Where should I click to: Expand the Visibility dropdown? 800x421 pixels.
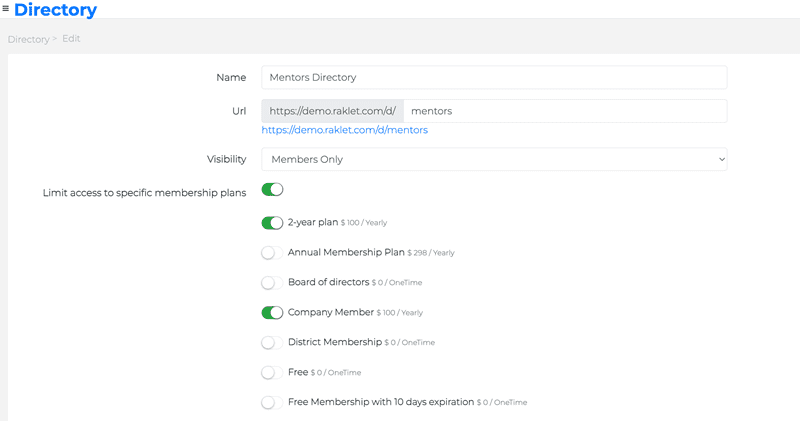coord(494,159)
